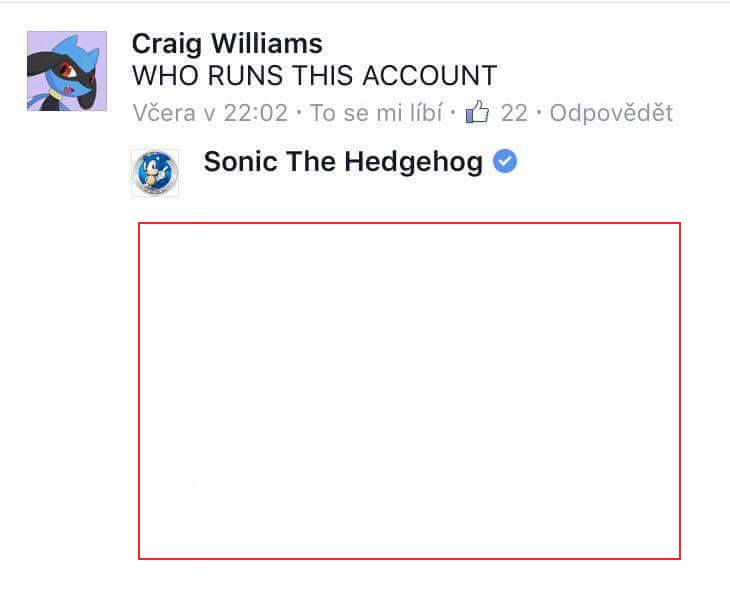The image size is (730, 596).
Task: Open Craig Williams' profile via his name
Action: [x=227, y=44]
